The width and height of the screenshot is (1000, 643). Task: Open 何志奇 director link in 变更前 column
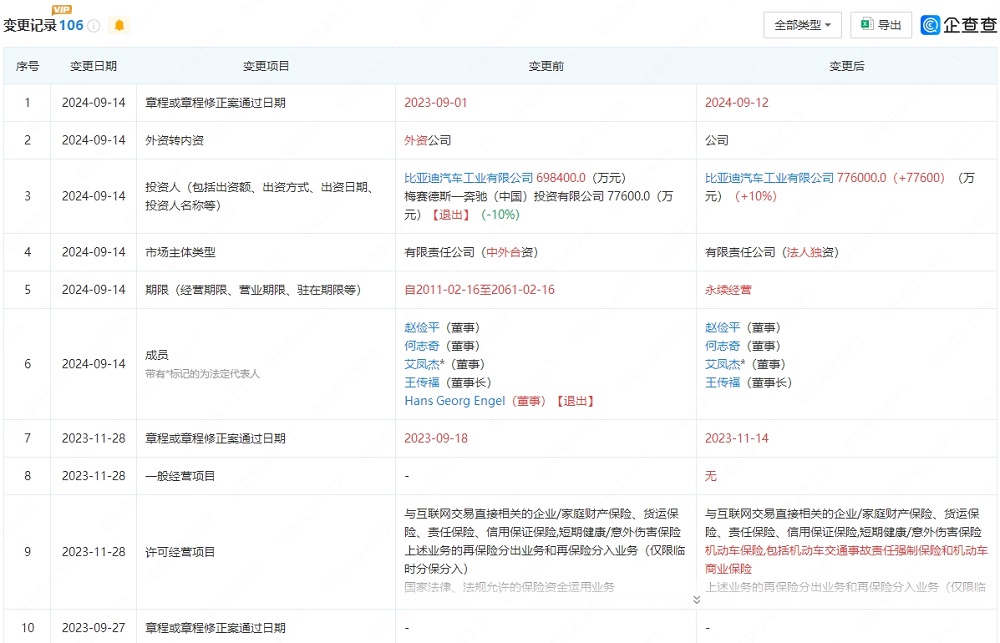pyautogui.click(x=421, y=345)
